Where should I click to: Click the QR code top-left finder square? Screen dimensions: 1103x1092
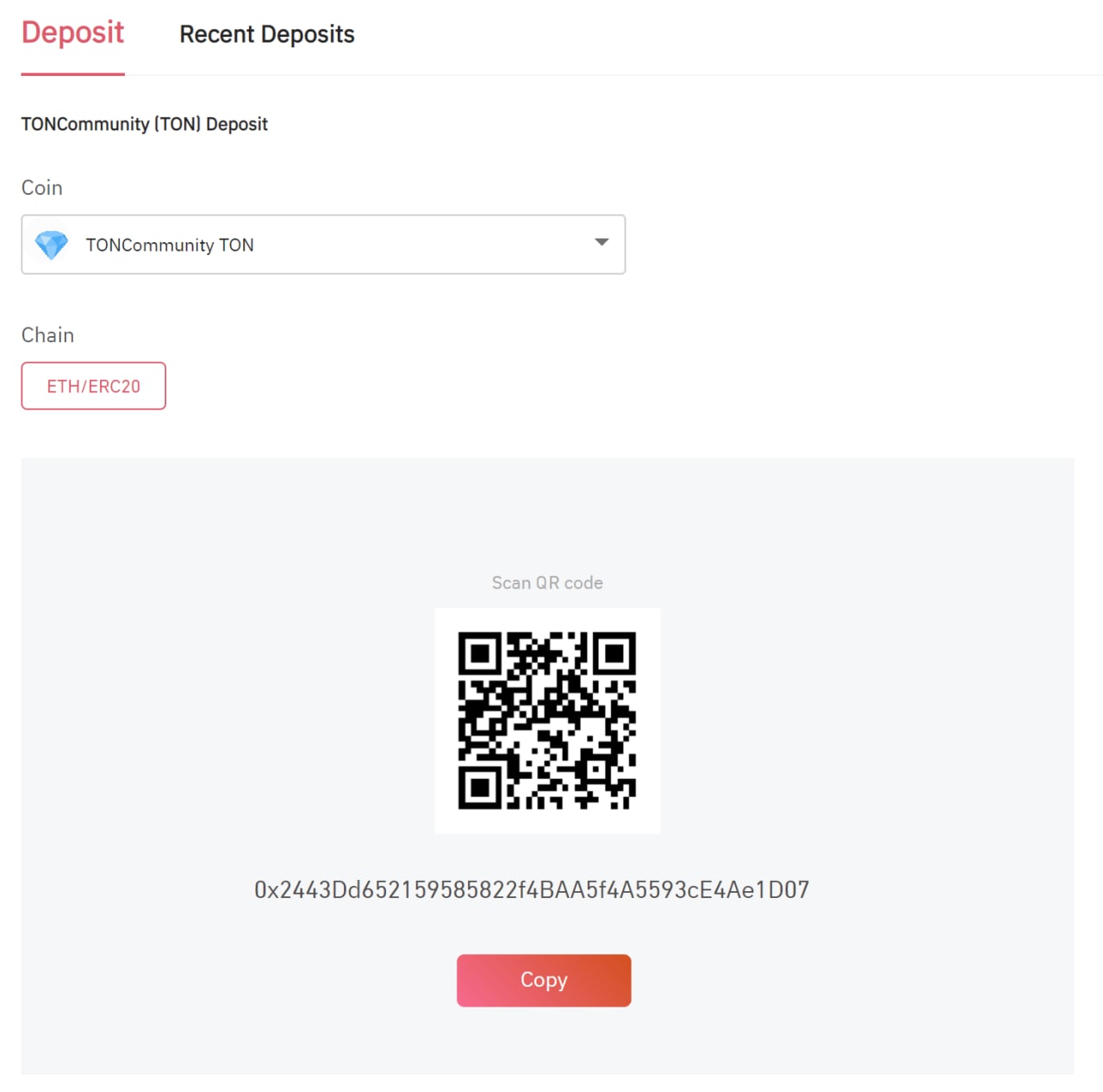pyautogui.click(x=480, y=653)
